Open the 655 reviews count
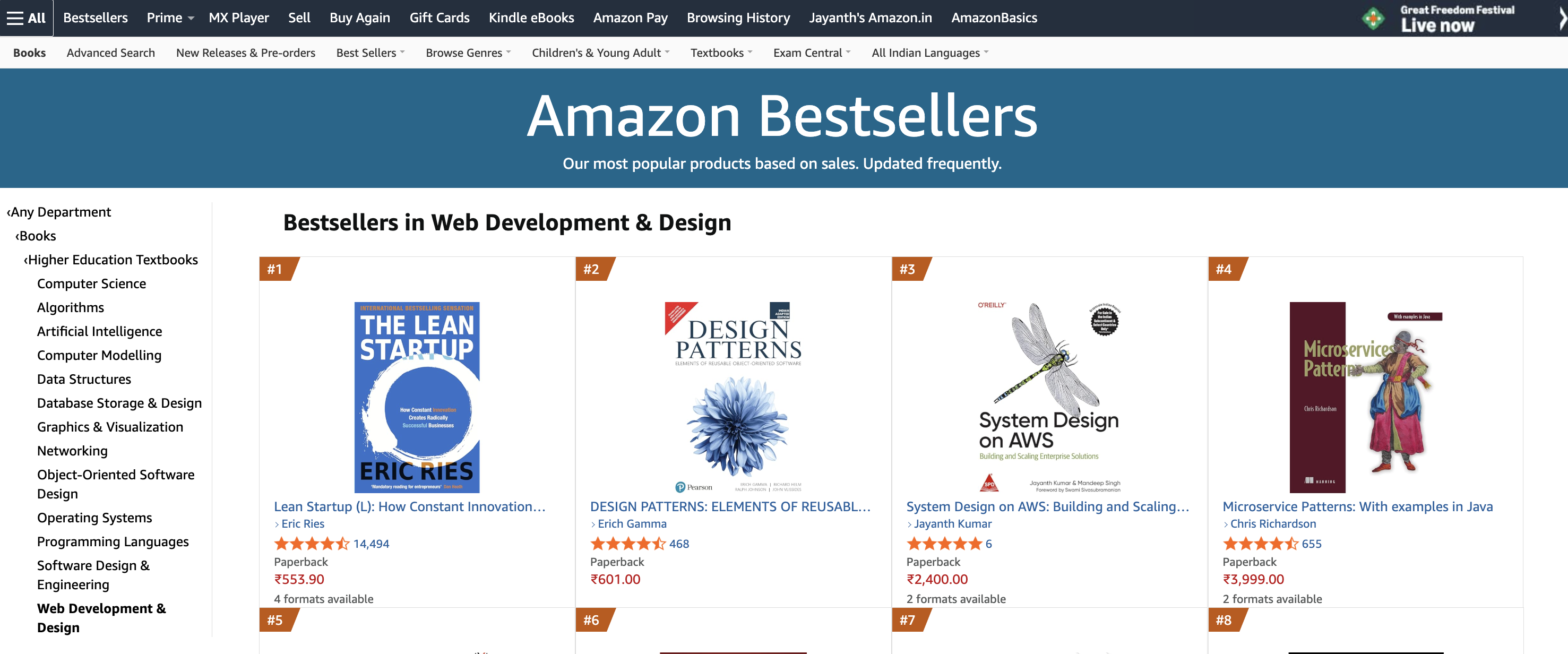Viewport: 1568px width, 654px height. [x=1312, y=544]
